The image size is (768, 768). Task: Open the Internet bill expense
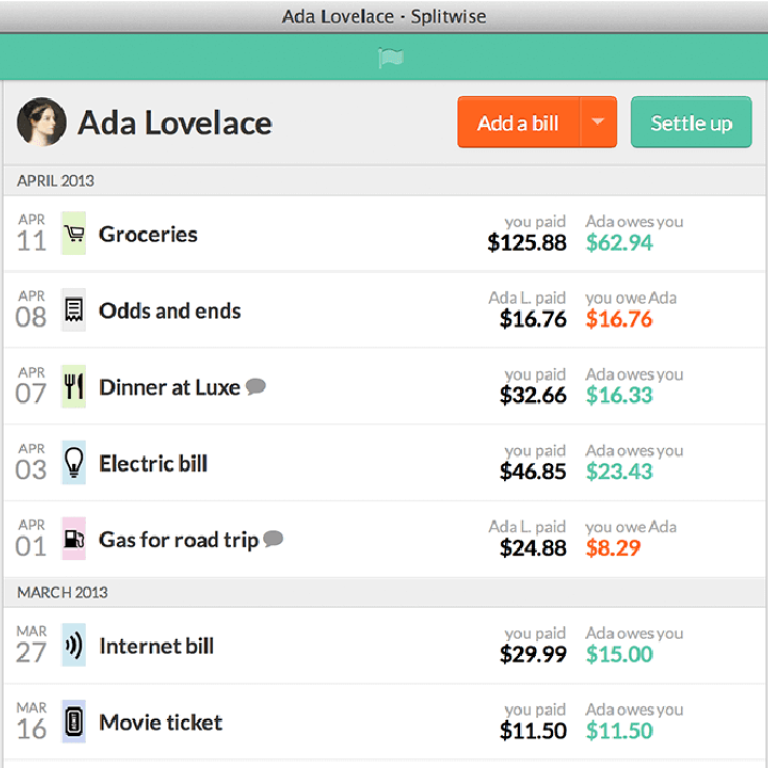(384, 646)
